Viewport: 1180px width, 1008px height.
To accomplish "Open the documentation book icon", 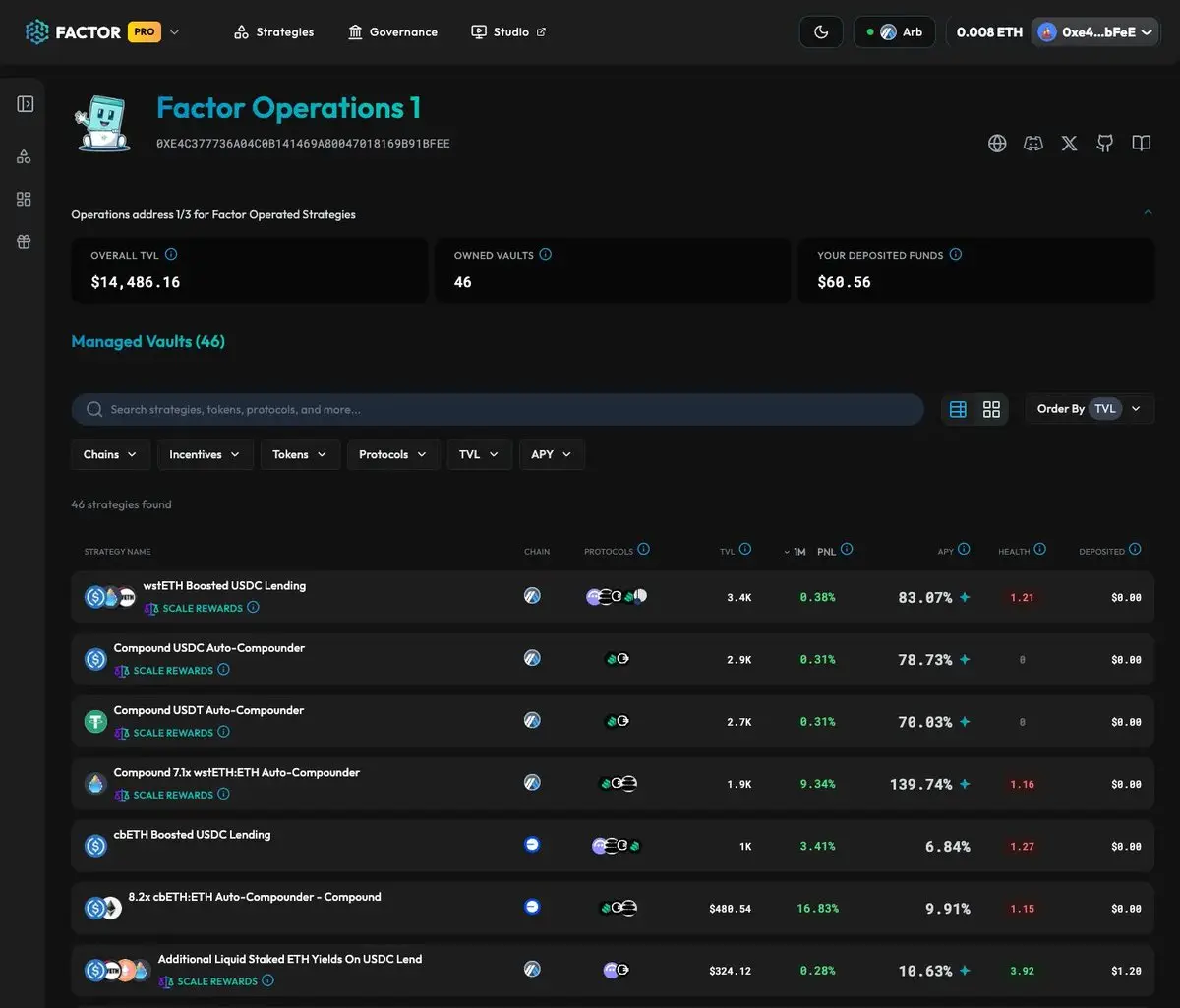I will point(1141,144).
